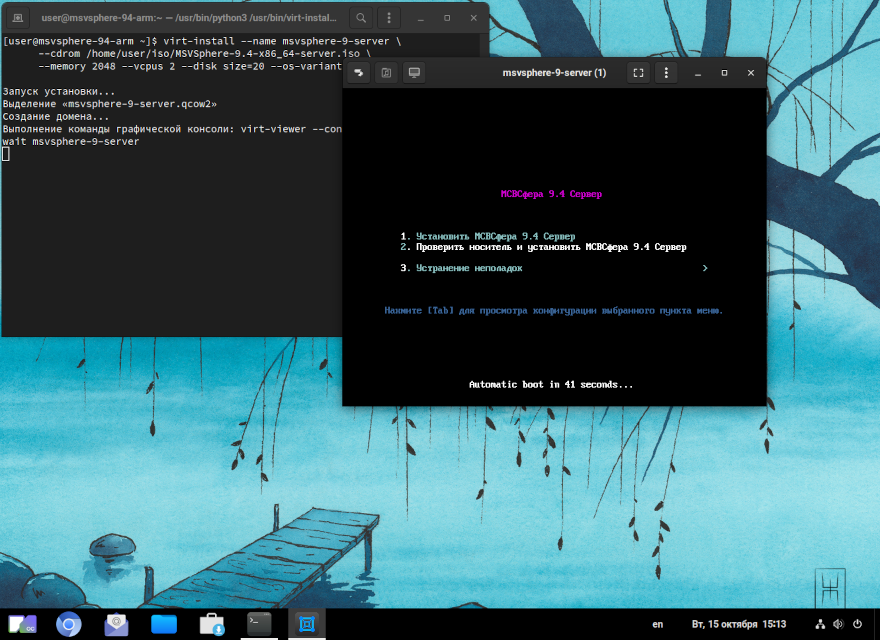Click the power button in system tray
880x640 pixels.
coord(857,624)
